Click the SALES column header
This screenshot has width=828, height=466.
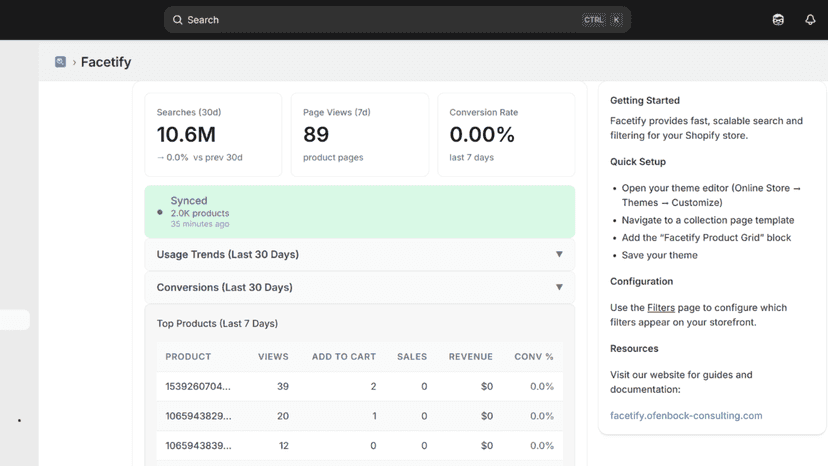pos(412,357)
